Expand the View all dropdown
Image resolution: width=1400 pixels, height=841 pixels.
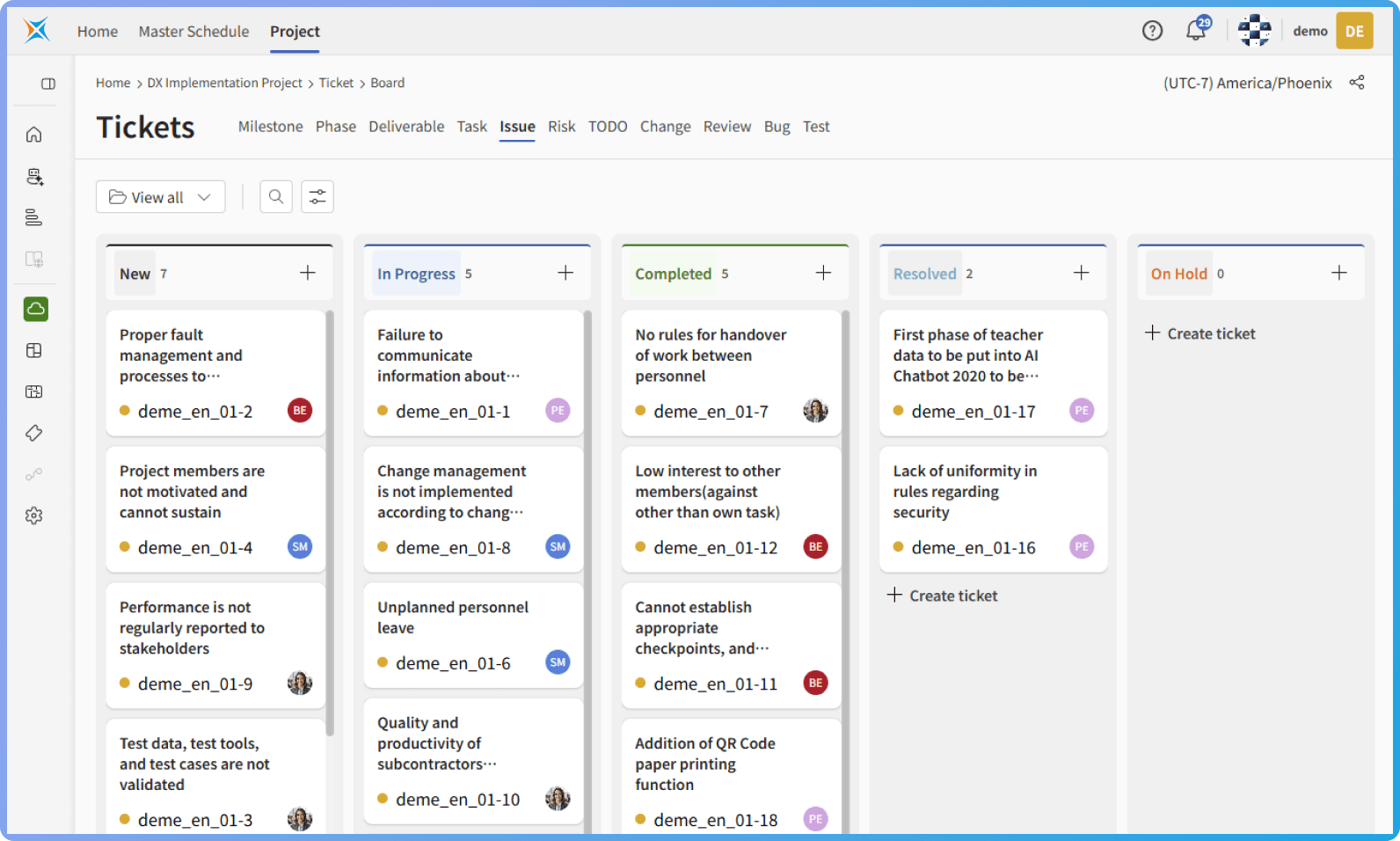[x=160, y=197]
